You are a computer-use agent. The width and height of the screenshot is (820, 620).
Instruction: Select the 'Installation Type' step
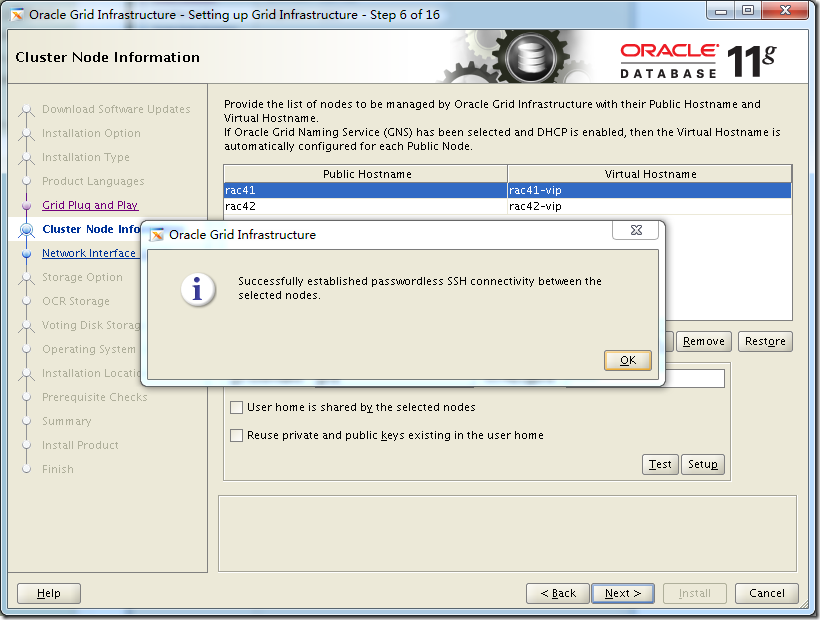coord(86,157)
